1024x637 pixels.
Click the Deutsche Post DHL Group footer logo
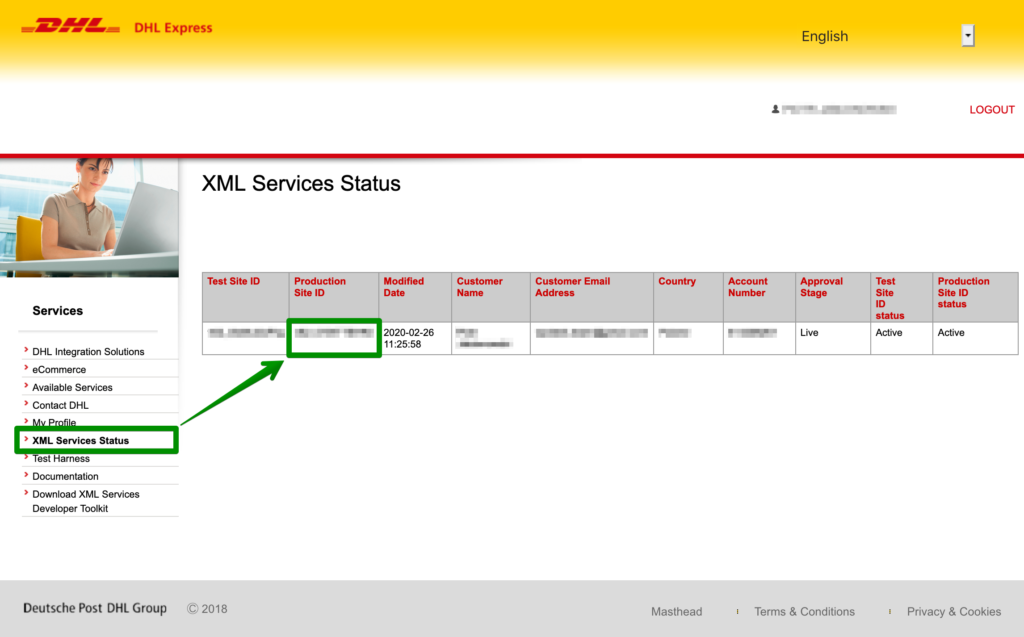pyautogui.click(x=95, y=607)
